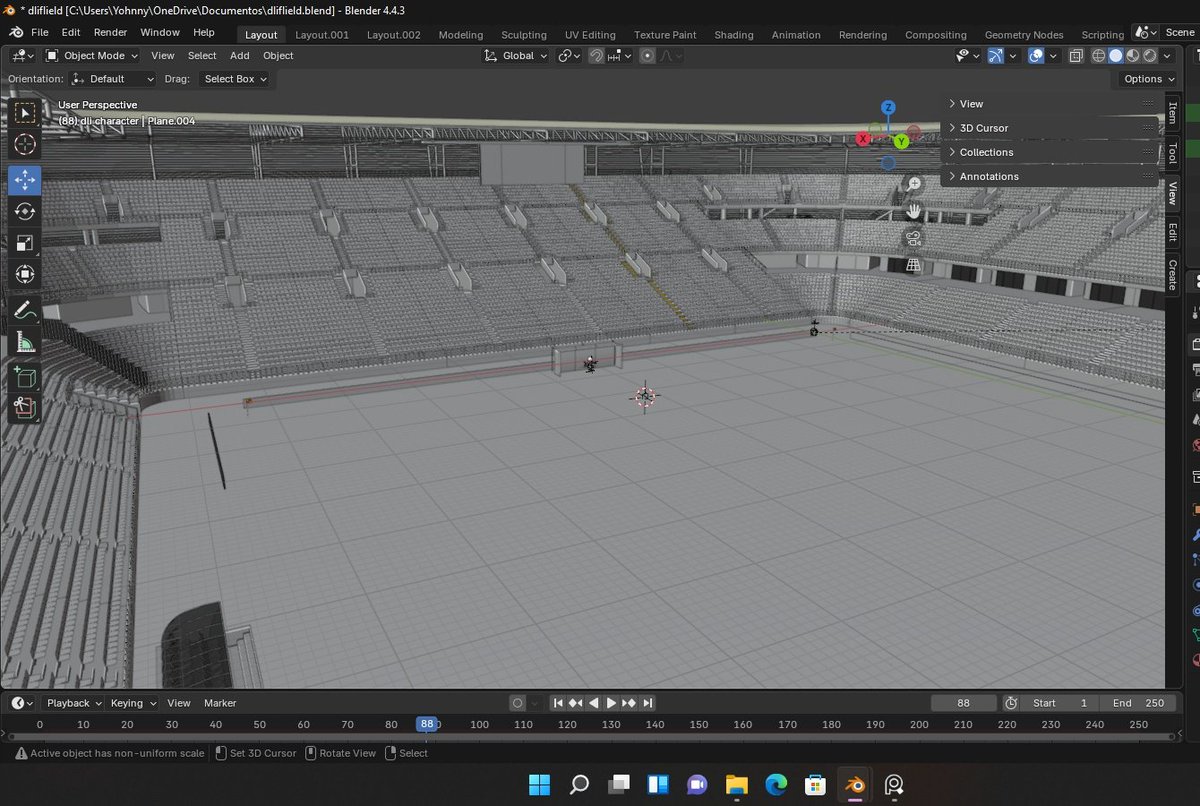Toggle X-ray mode
The height and width of the screenshot is (806, 1200).
click(1076, 56)
